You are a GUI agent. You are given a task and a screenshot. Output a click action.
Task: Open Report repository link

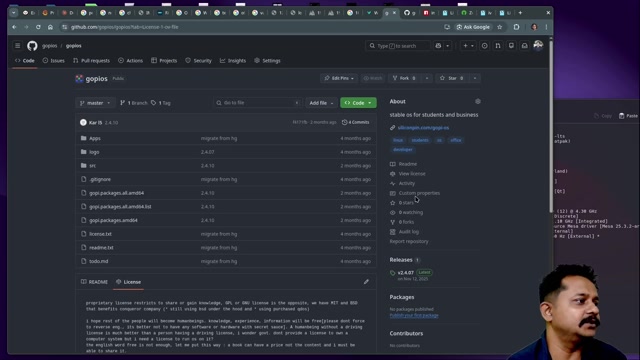(409, 241)
